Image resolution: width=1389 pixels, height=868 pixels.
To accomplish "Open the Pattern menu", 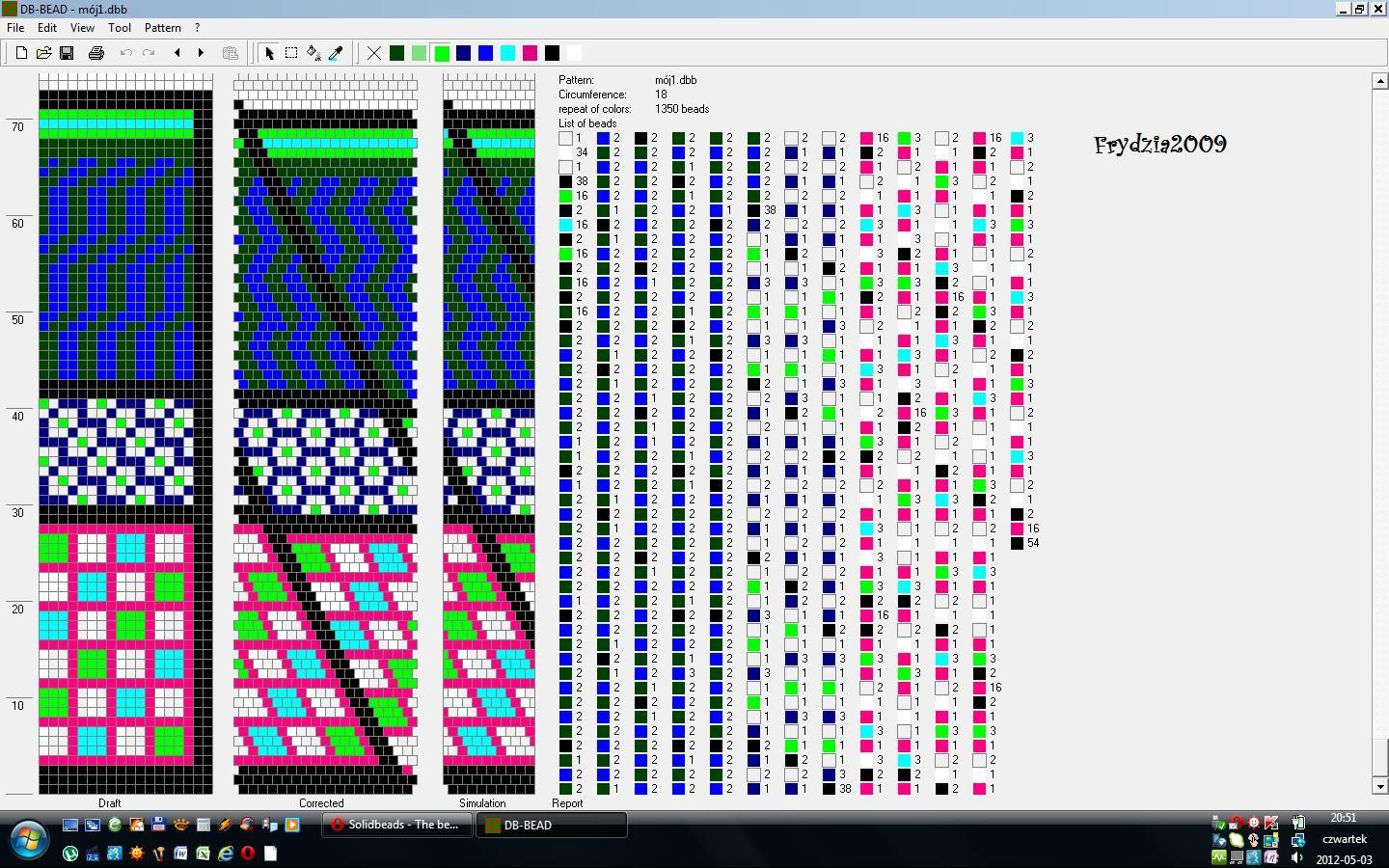I will [163, 28].
